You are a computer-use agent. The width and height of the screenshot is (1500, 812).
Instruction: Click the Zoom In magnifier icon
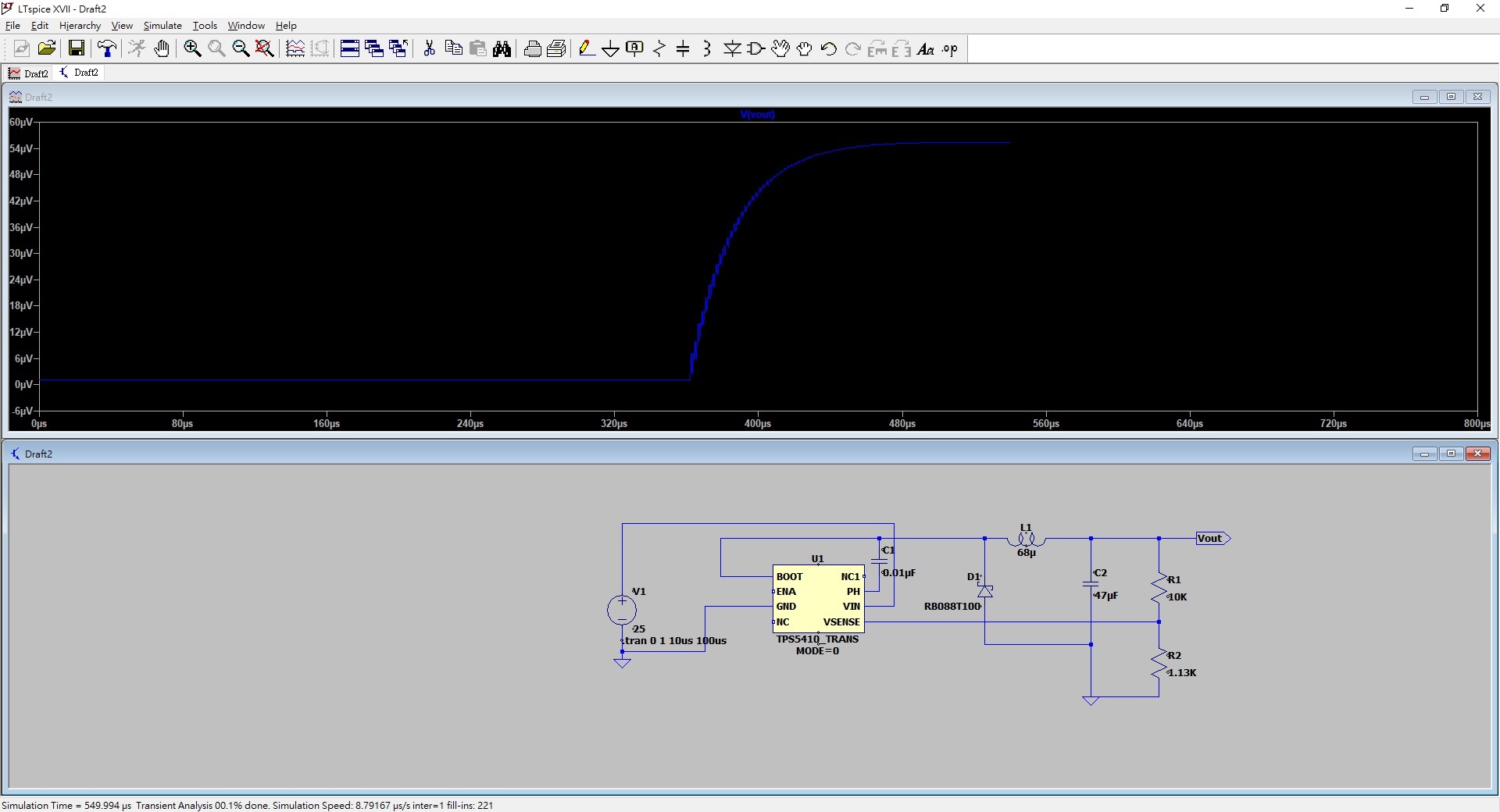(x=192, y=49)
